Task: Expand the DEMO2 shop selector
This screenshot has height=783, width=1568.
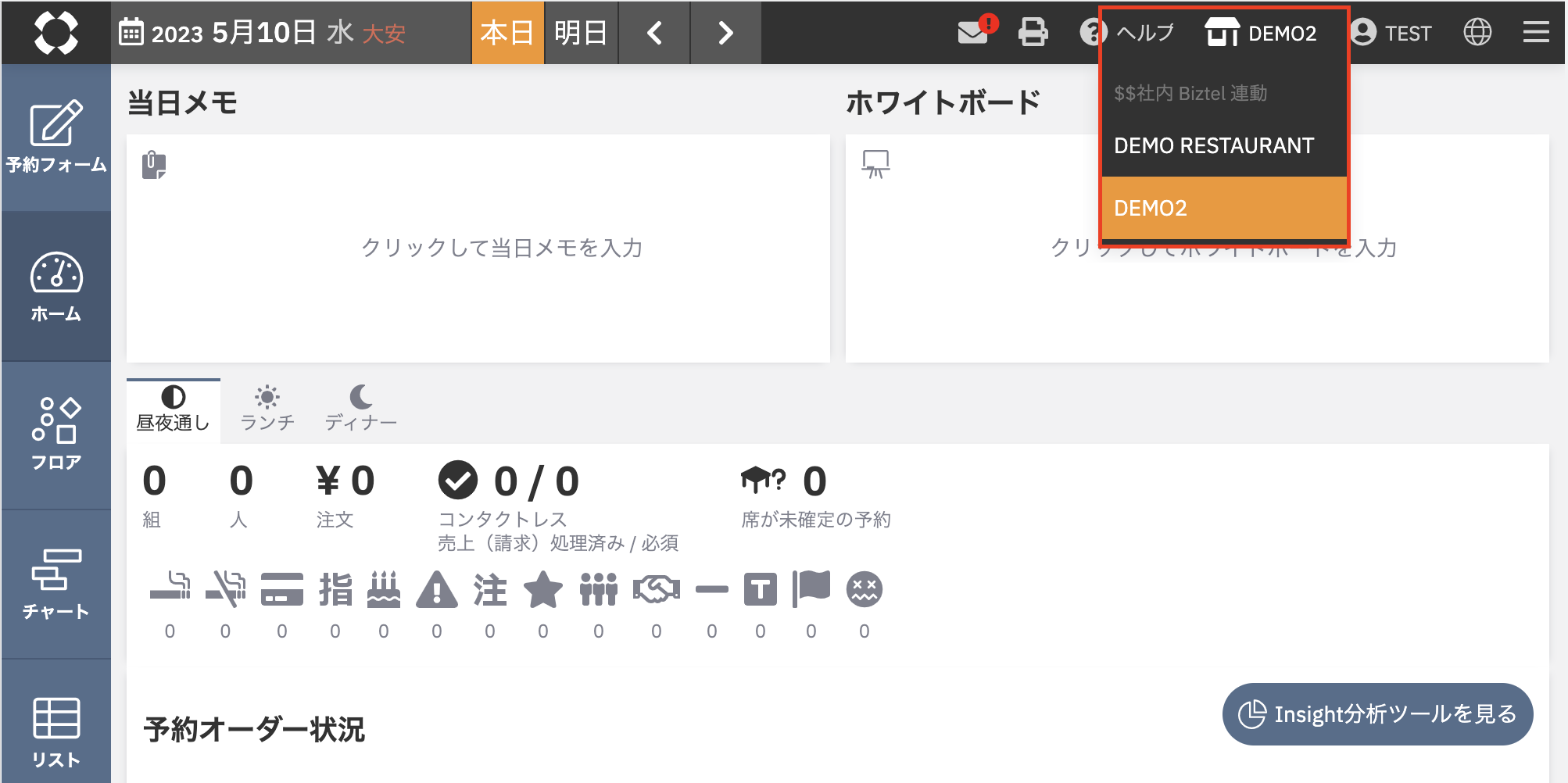Action: pyautogui.click(x=1261, y=33)
